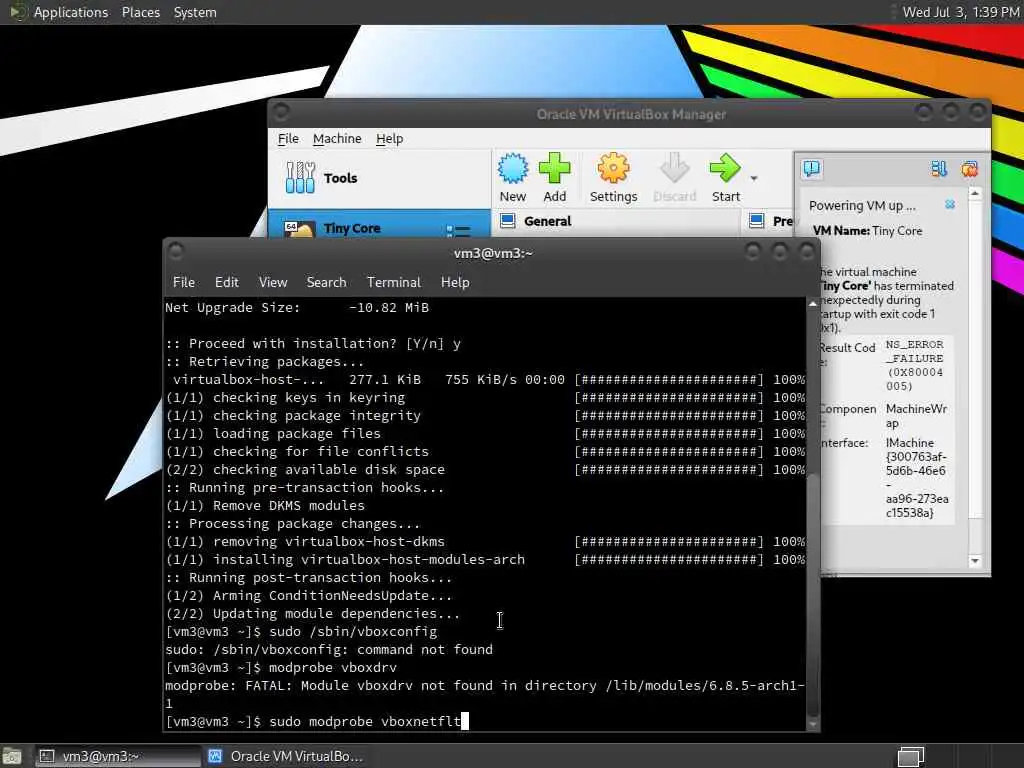Open the Applications menu in top panel
This screenshot has width=1024, height=768.
(x=71, y=12)
